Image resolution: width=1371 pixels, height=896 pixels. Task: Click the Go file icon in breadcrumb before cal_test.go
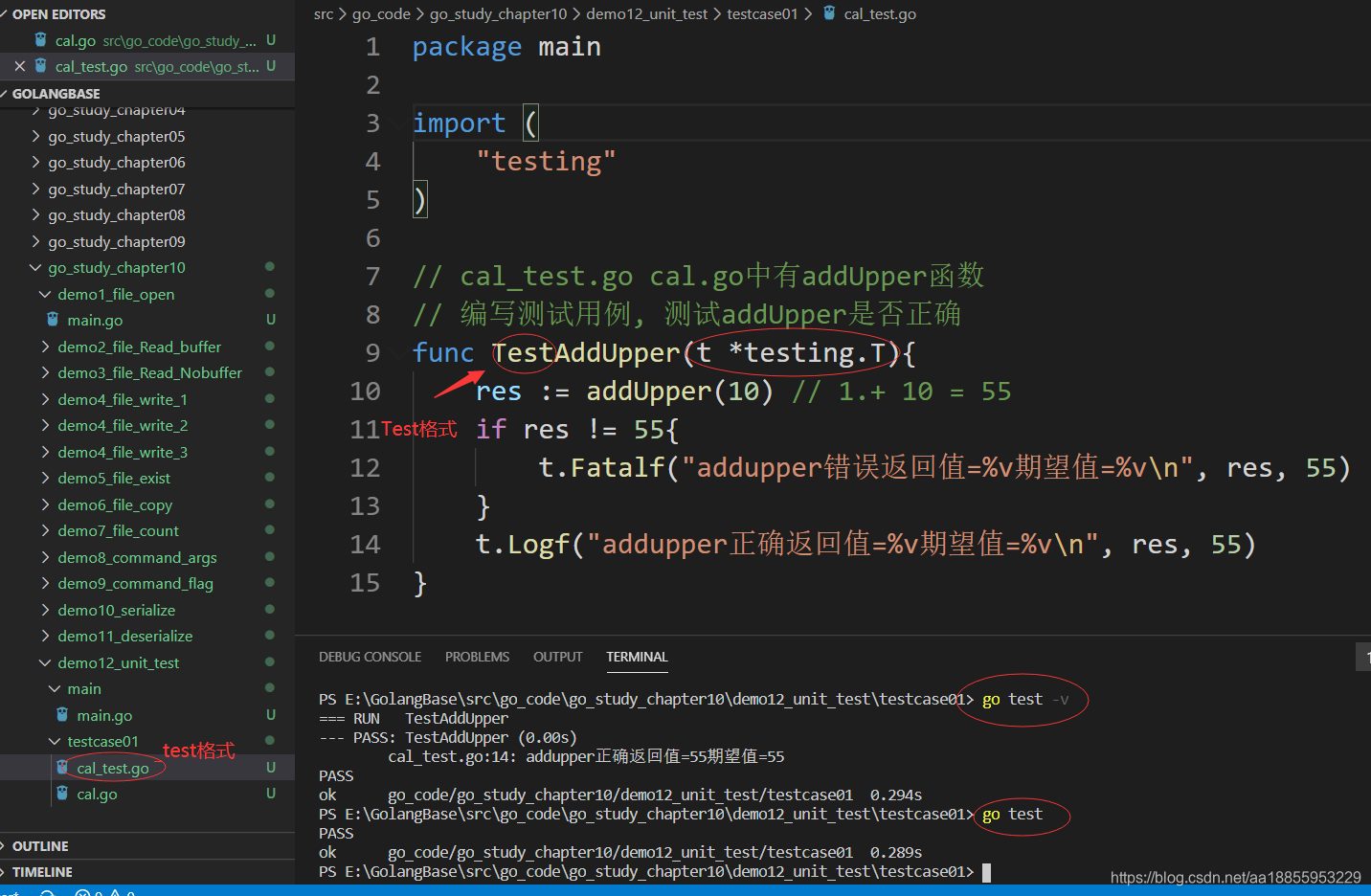(x=829, y=13)
